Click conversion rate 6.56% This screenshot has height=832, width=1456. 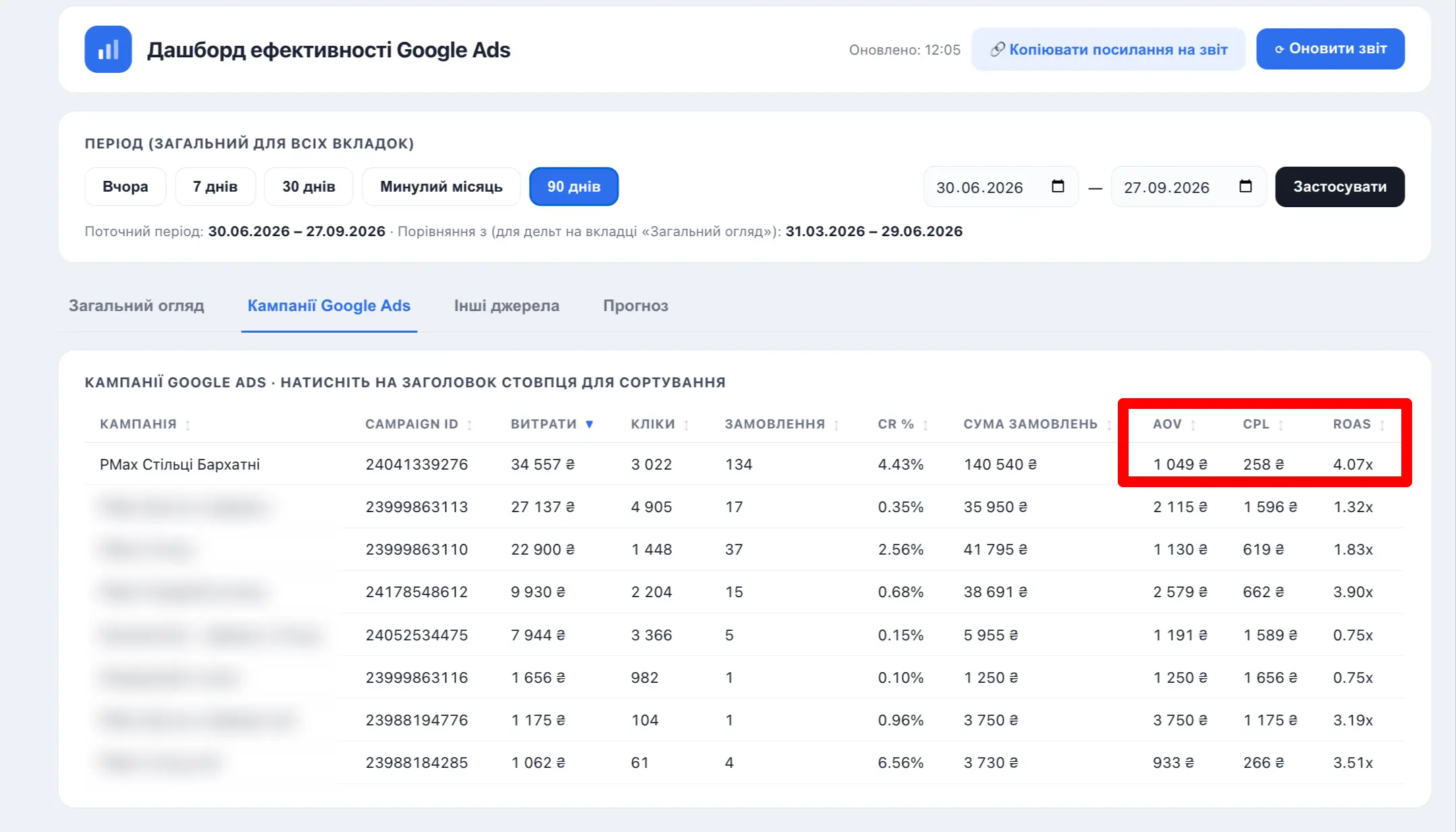(900, 762)
